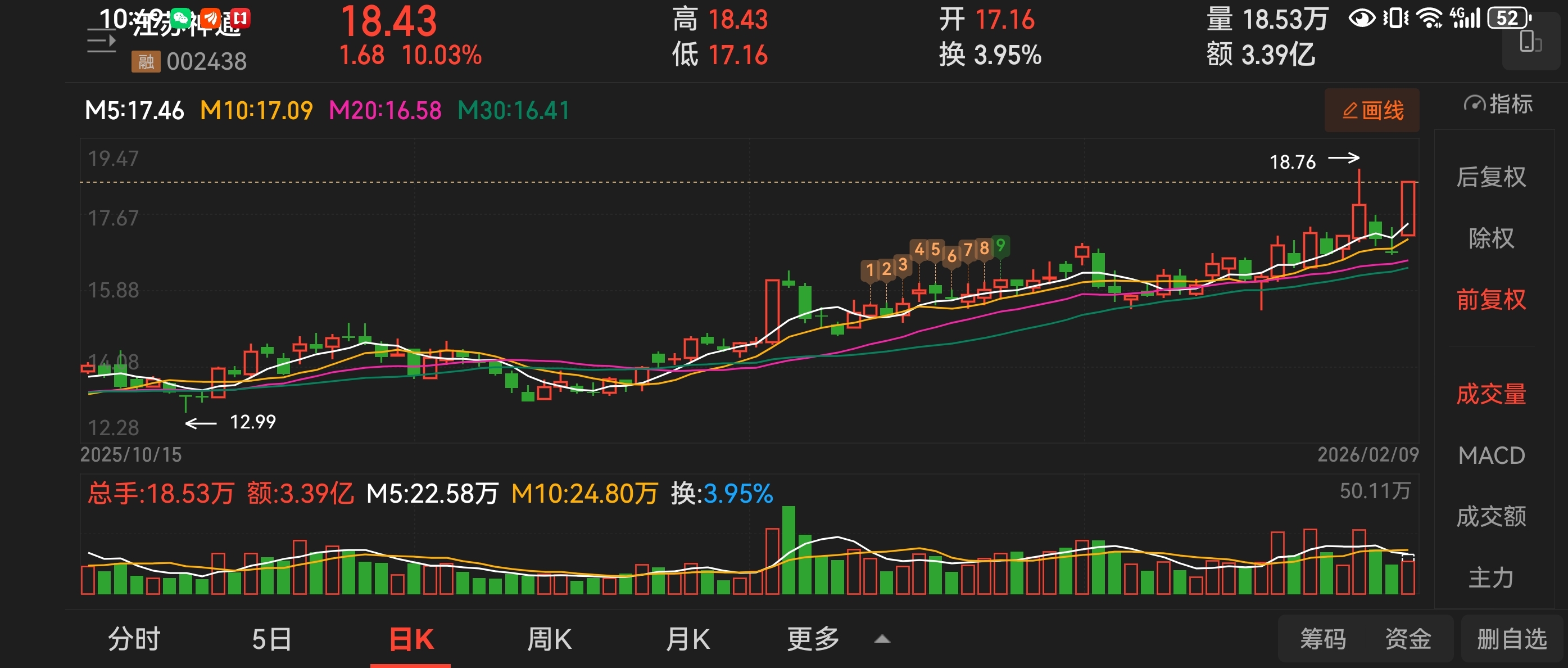Select 后复权 backward adjustment mode
Screen dimensions: 1568x668
click(x=1490, y=177)
